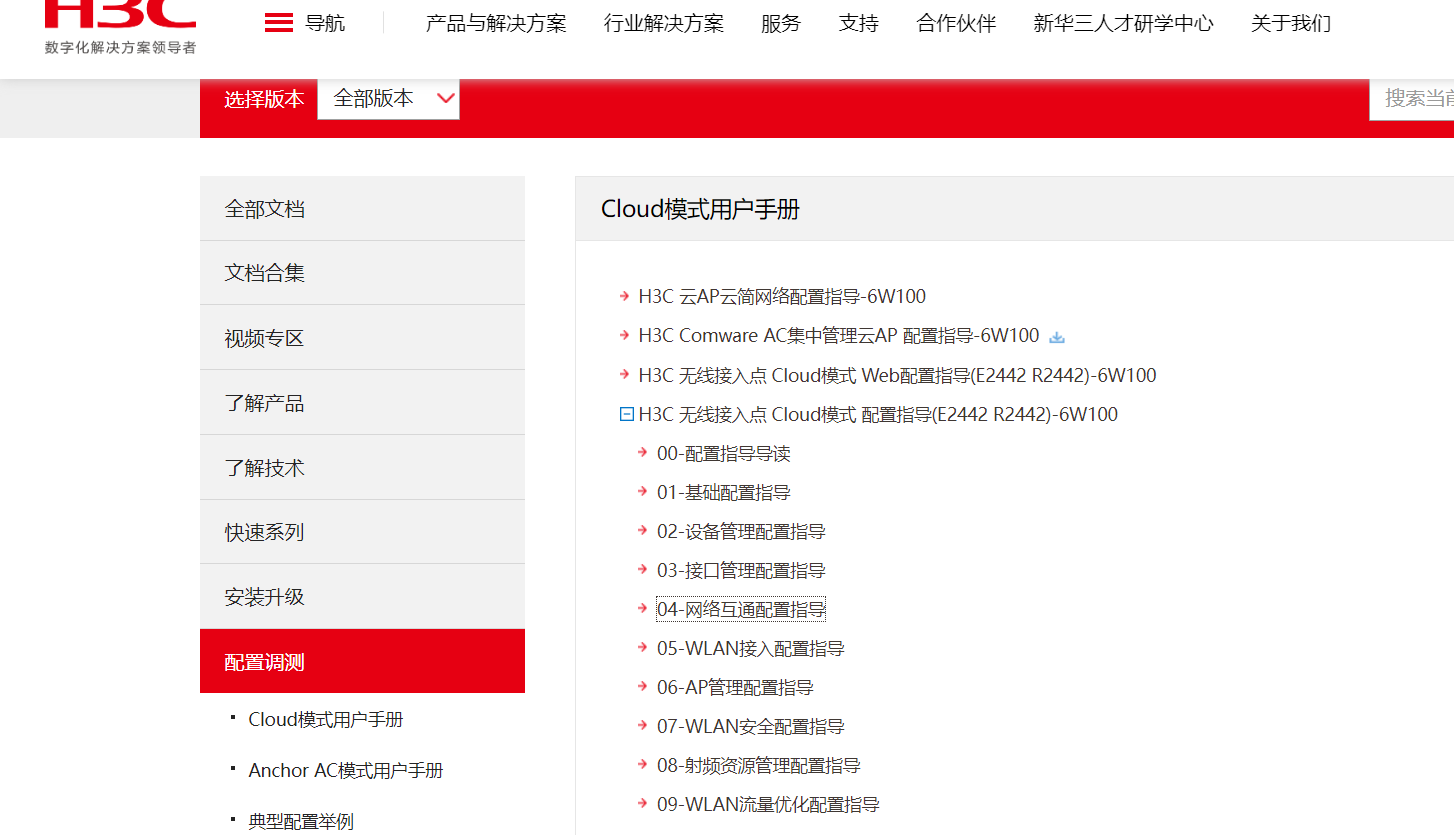Open 行业解决方案 menu
The image size is (1454, 835).
coord(664,23)
